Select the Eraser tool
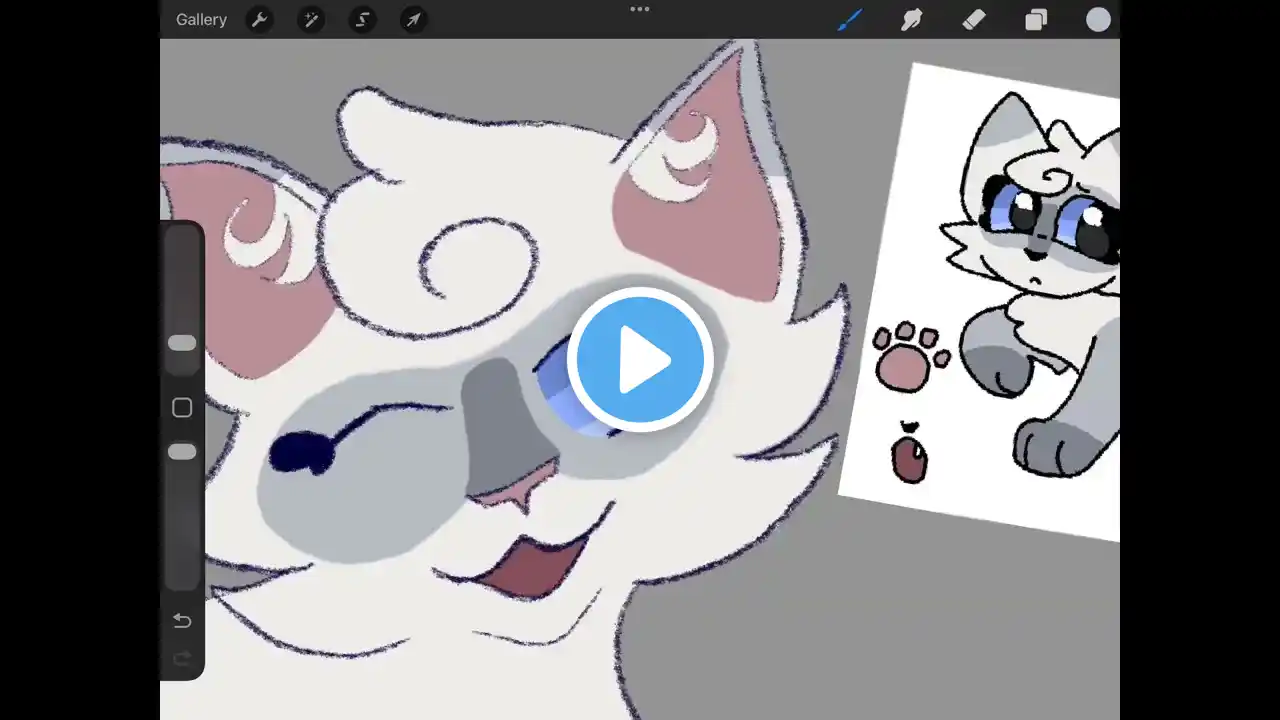 point(974,20)
